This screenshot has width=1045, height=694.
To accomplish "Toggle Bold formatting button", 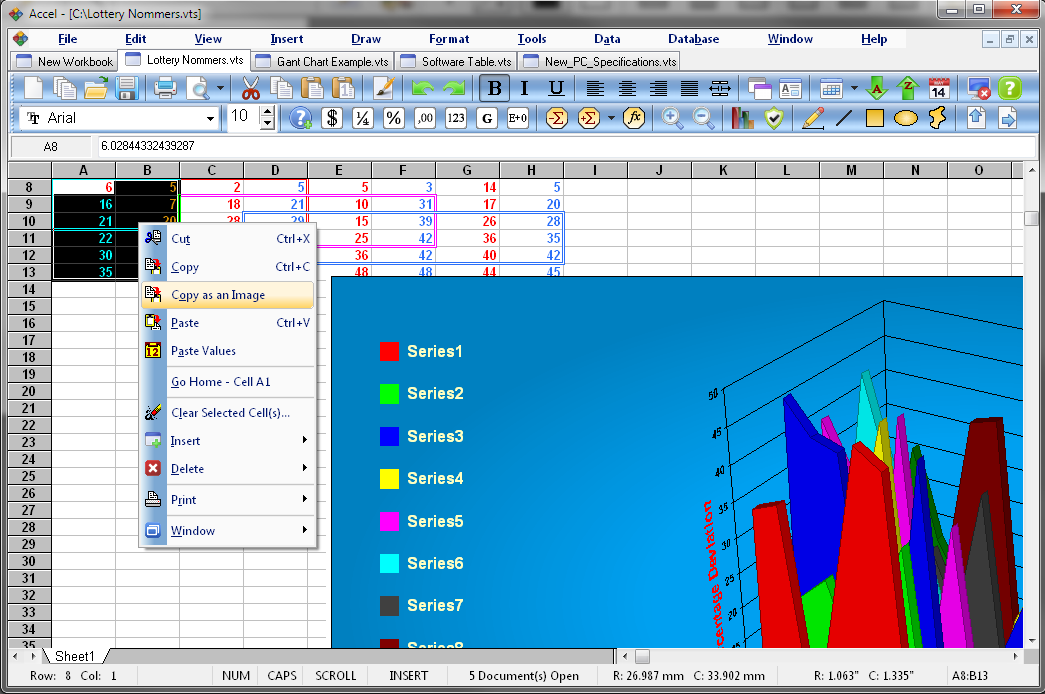I will [493, 88].
